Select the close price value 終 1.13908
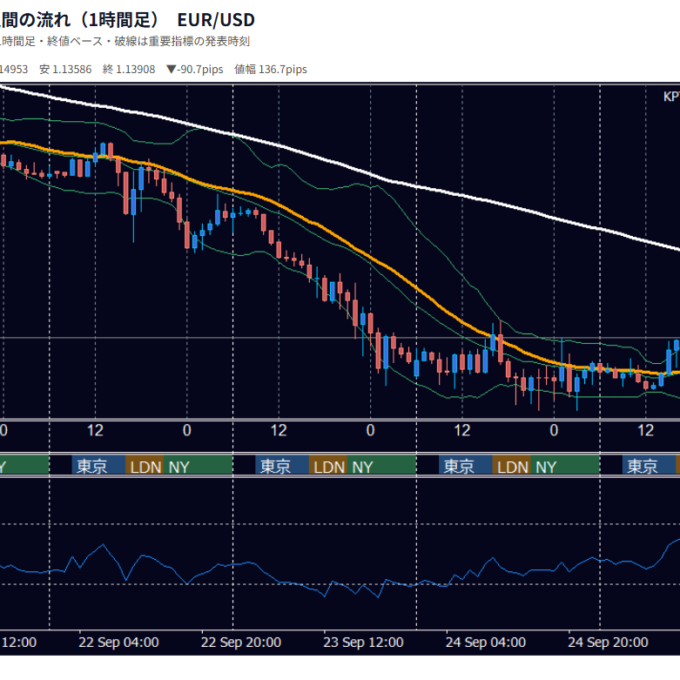 [x=129, y=69]
